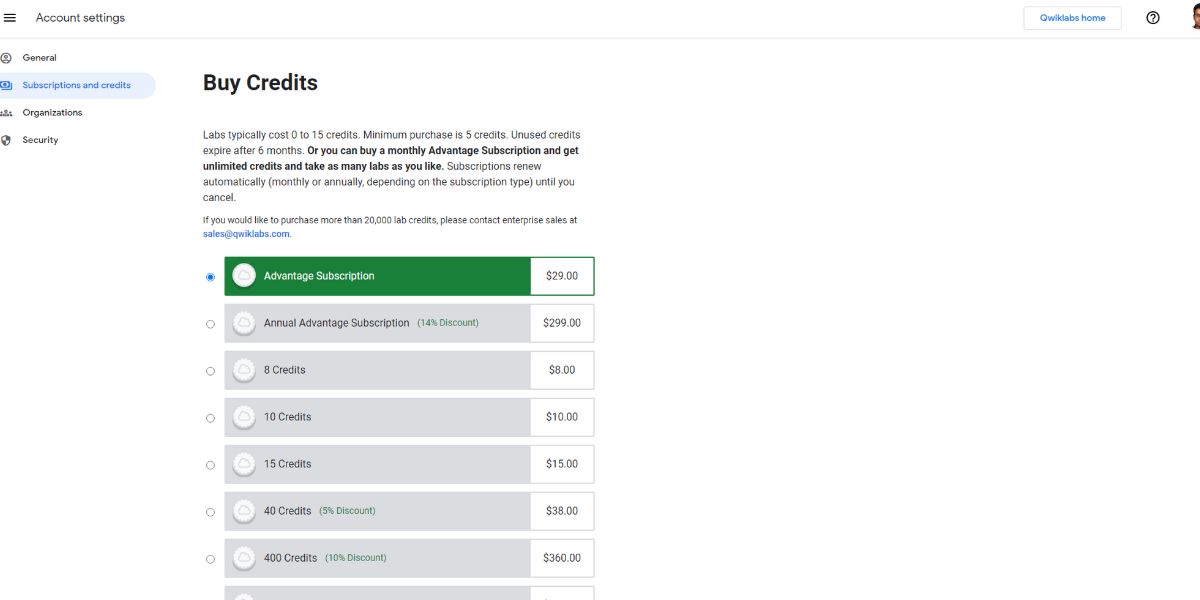
Task: Open the hamburger navigation menu
Action: (10, 18)
